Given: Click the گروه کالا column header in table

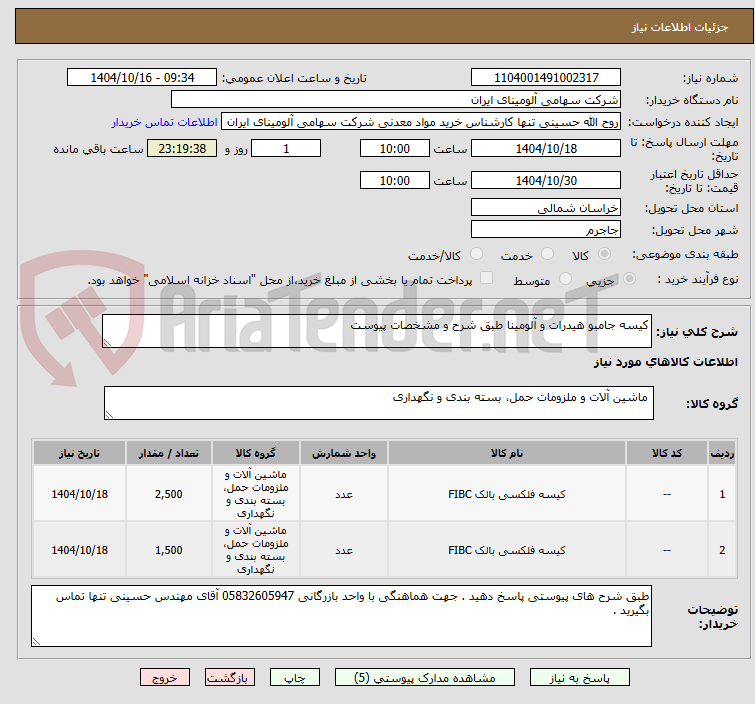Looking at the screenshot, I should (256, 453).
